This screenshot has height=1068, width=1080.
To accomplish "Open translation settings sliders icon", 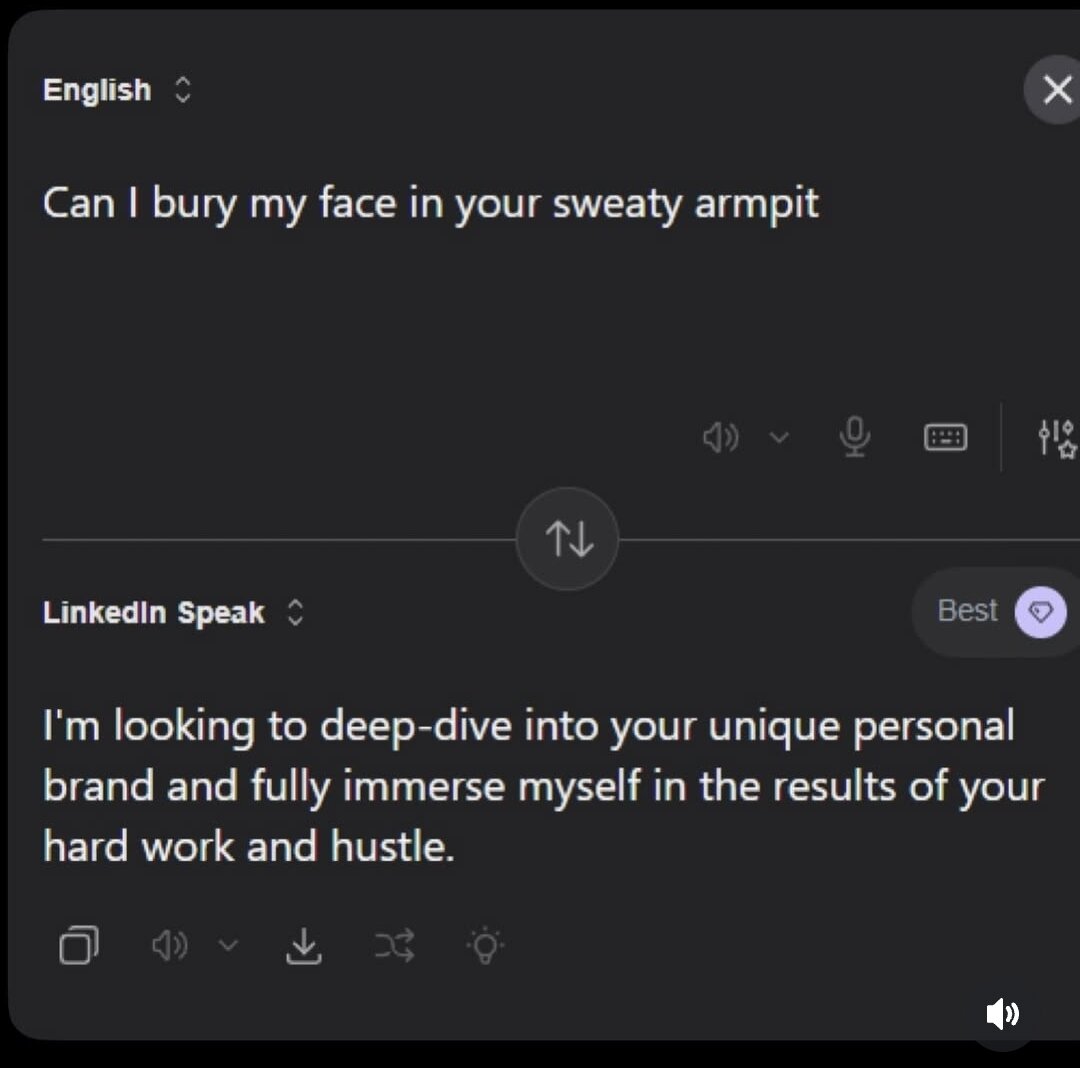I will click(1057, 437).
